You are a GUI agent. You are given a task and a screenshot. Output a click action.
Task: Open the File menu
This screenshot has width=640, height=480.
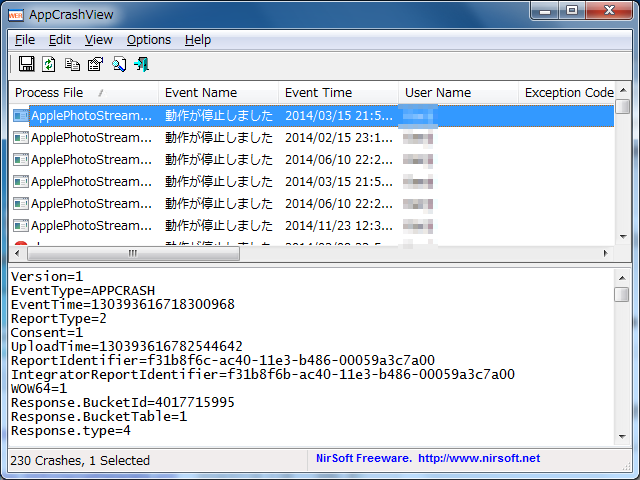[25, 40]
